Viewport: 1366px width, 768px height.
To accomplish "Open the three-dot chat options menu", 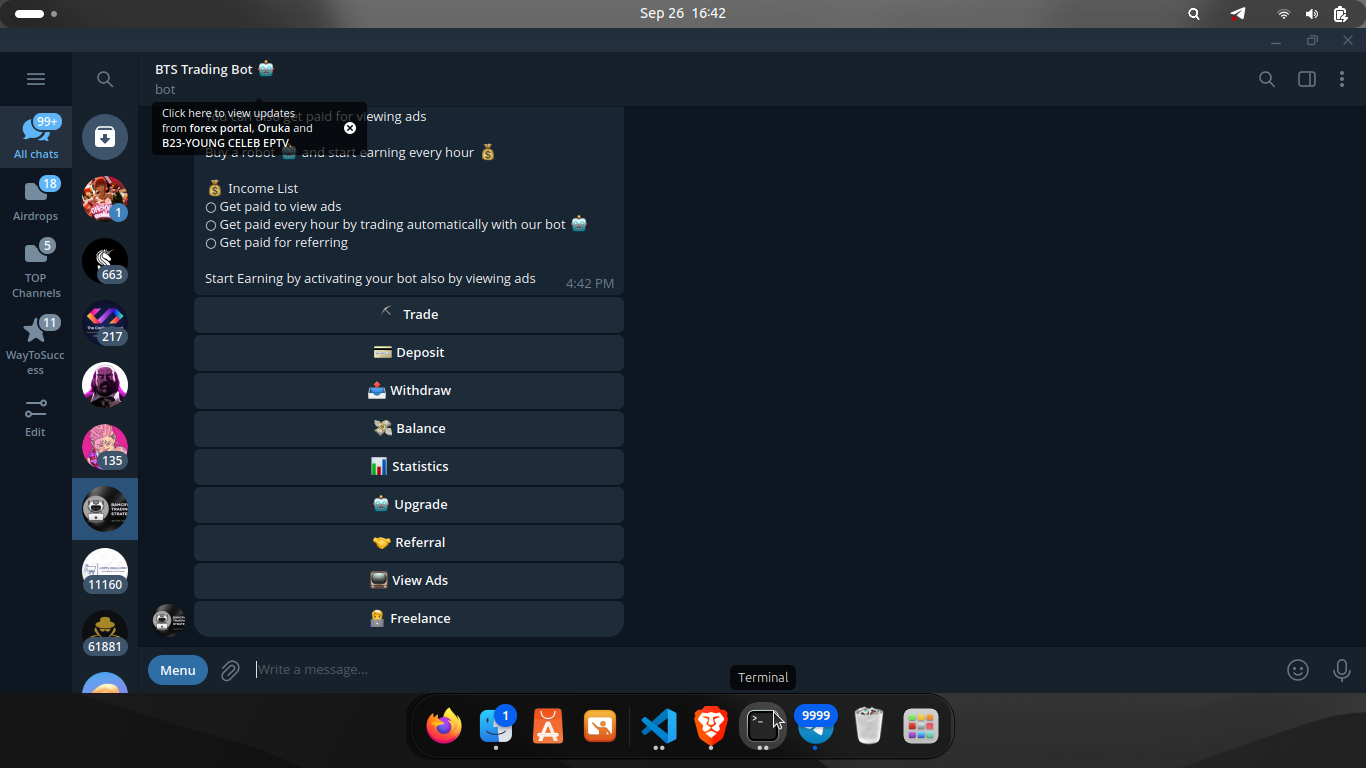I will coord(1342,79).
